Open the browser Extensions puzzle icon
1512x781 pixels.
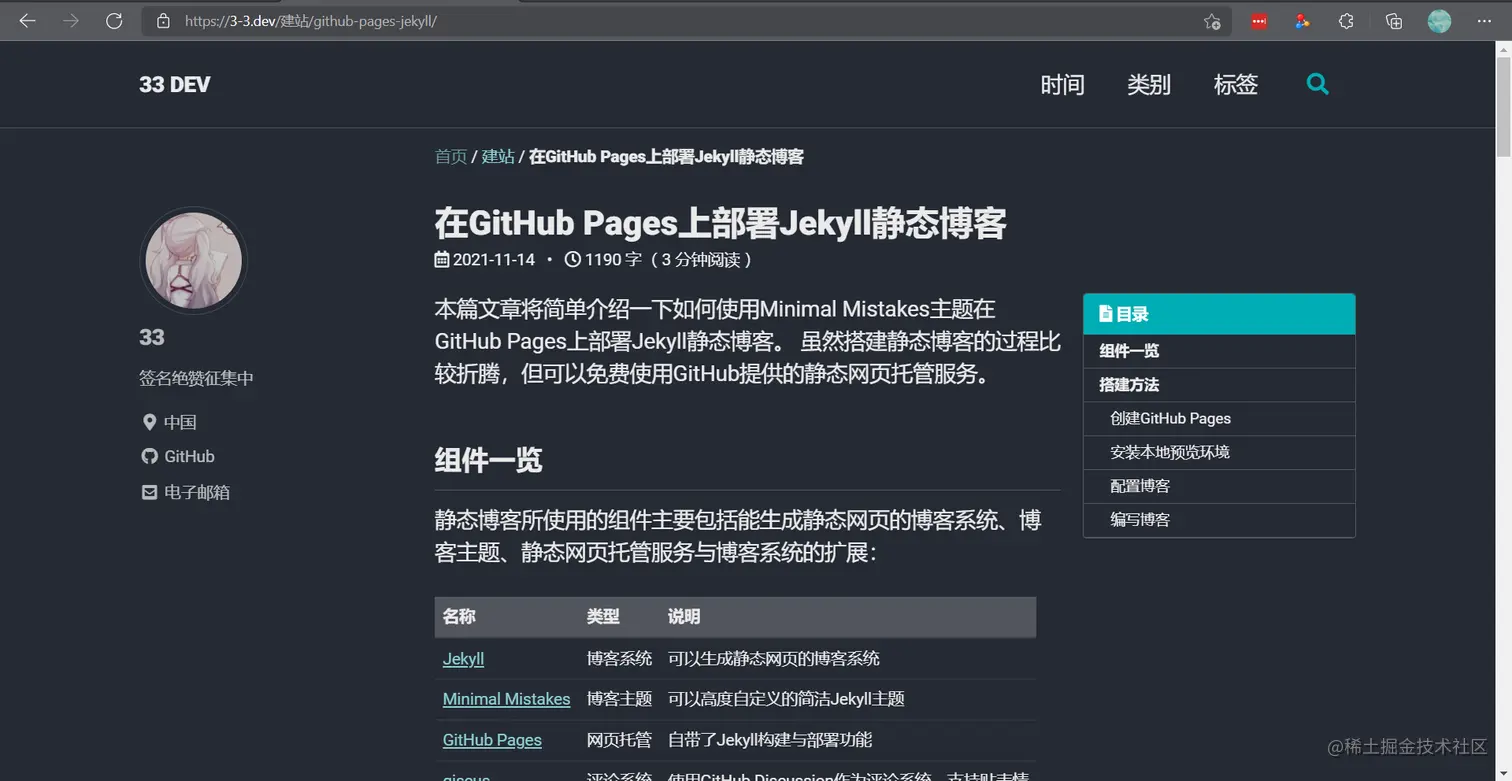coord(1346,20)
